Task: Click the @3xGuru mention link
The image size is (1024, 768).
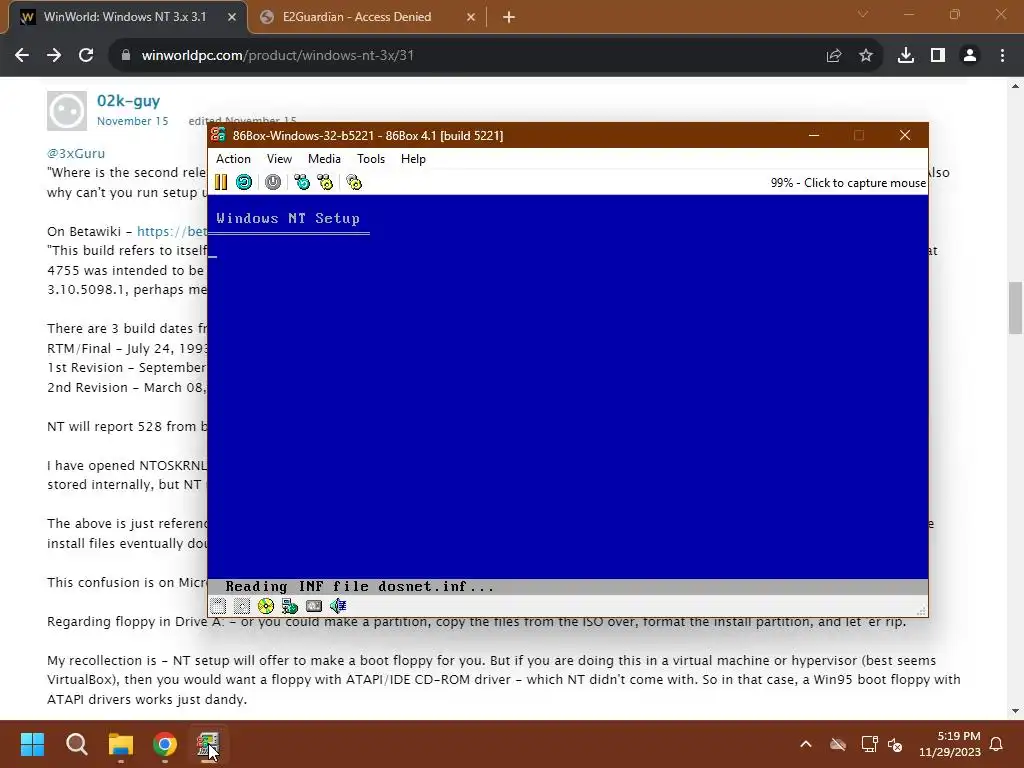Action: pyautogui.click(x=76, y=153)
